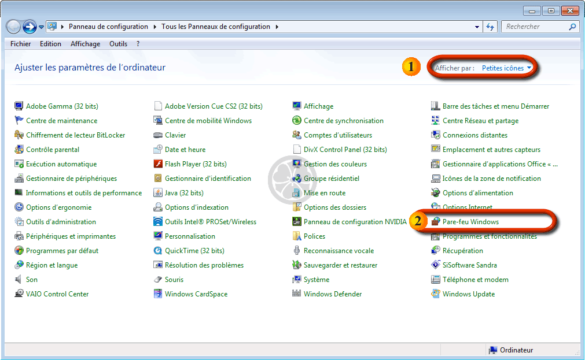This screenshot has height=360, width=585.
Task: Click the Windows Defender icon
Action: coord(297,294)
